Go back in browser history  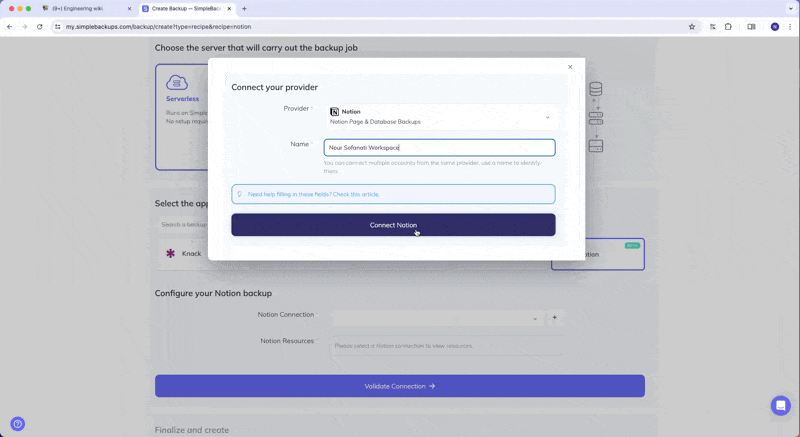(x=10, y=27)
